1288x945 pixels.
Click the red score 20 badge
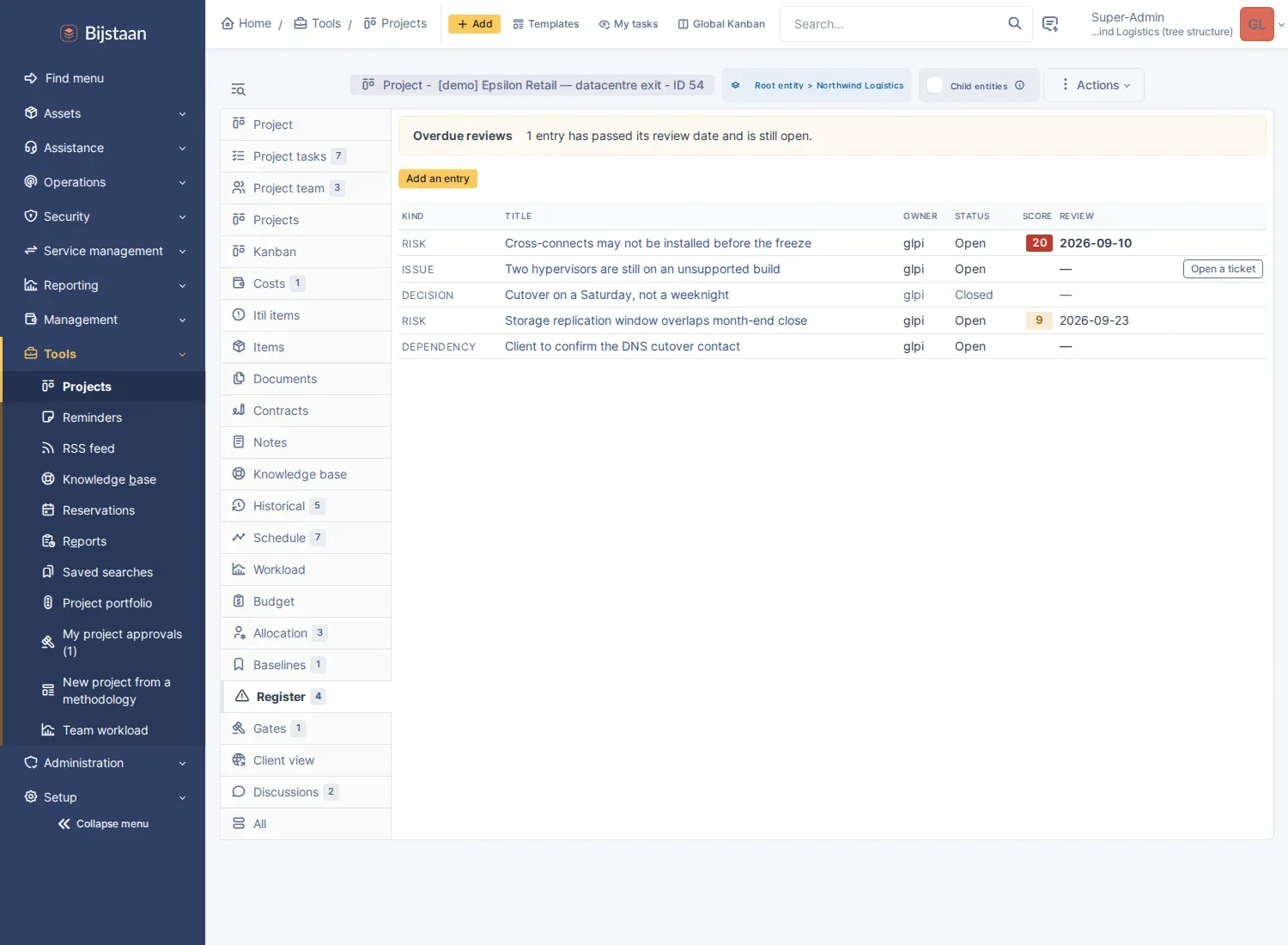(x=1039, y=243)
